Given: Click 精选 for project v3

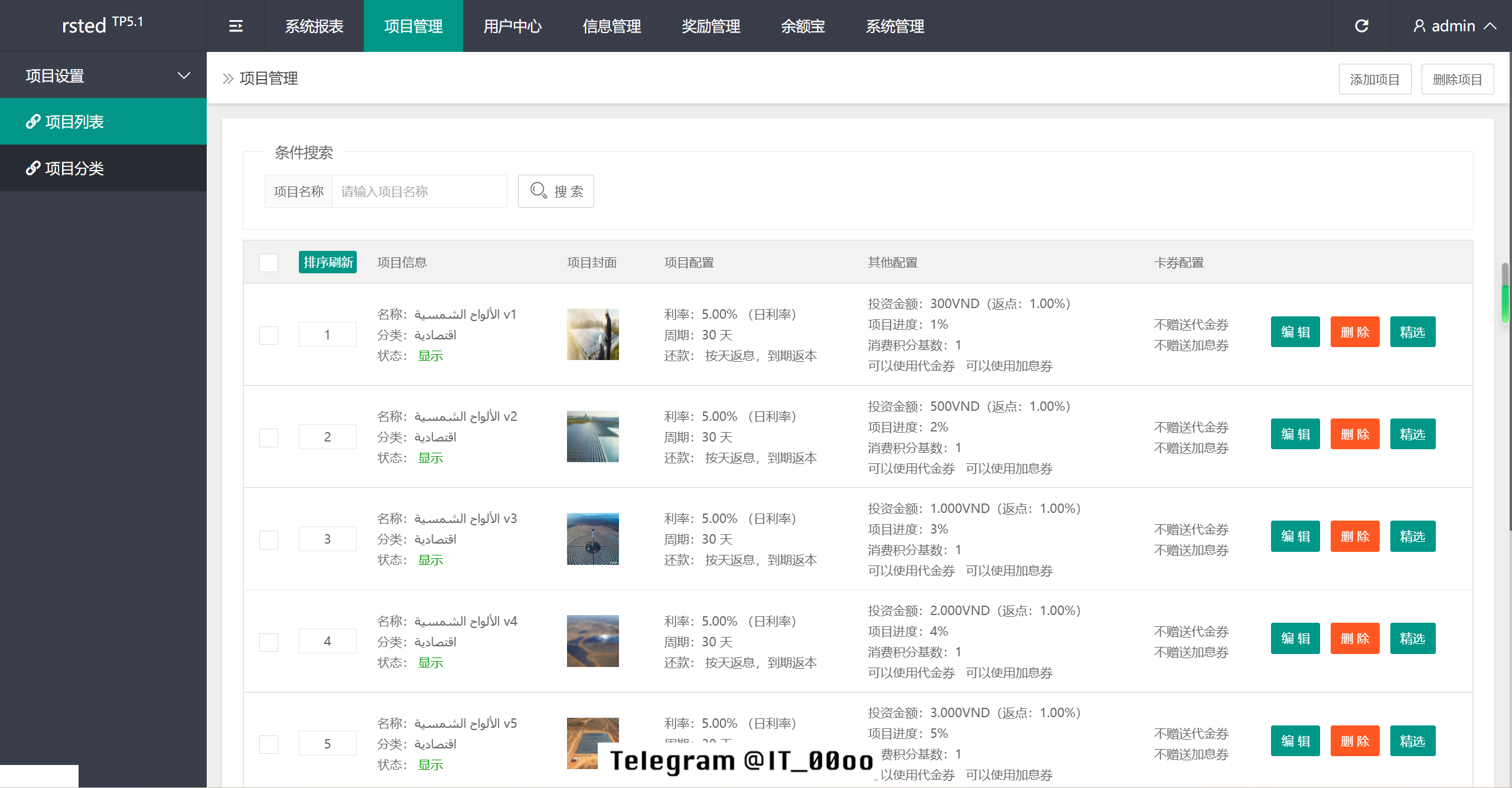Looking at the screenshot, I should pos(1413,536).
